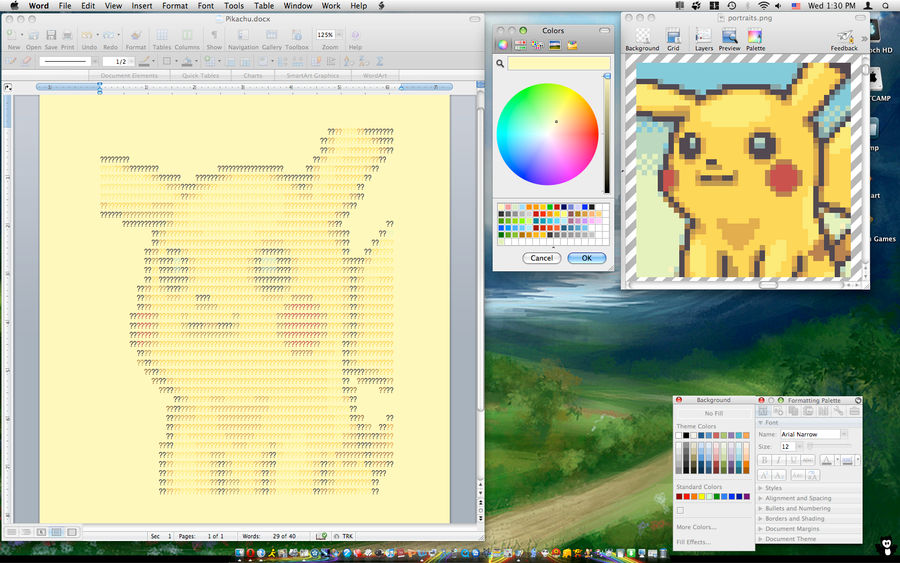The image size is (900, 563).
Task: Select the color wheel picker mode icon
Action: (x=503, y=45)
